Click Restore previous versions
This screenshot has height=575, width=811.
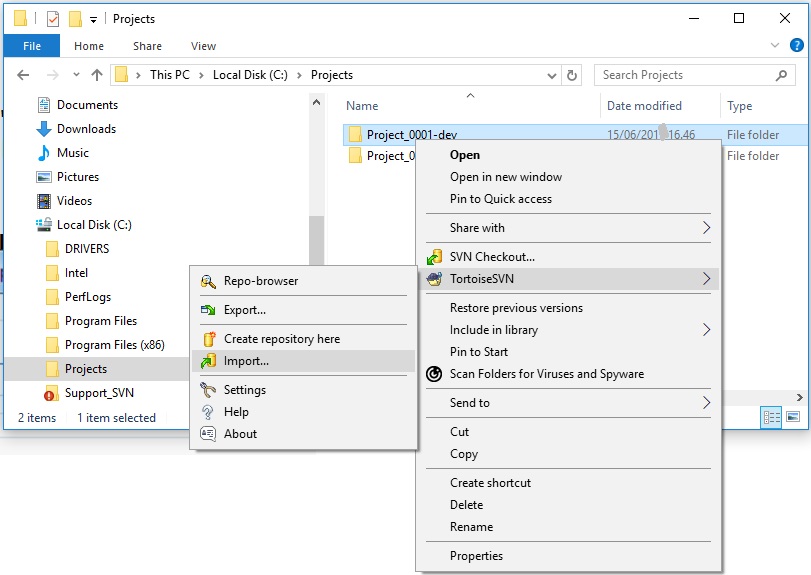[568, 308]
